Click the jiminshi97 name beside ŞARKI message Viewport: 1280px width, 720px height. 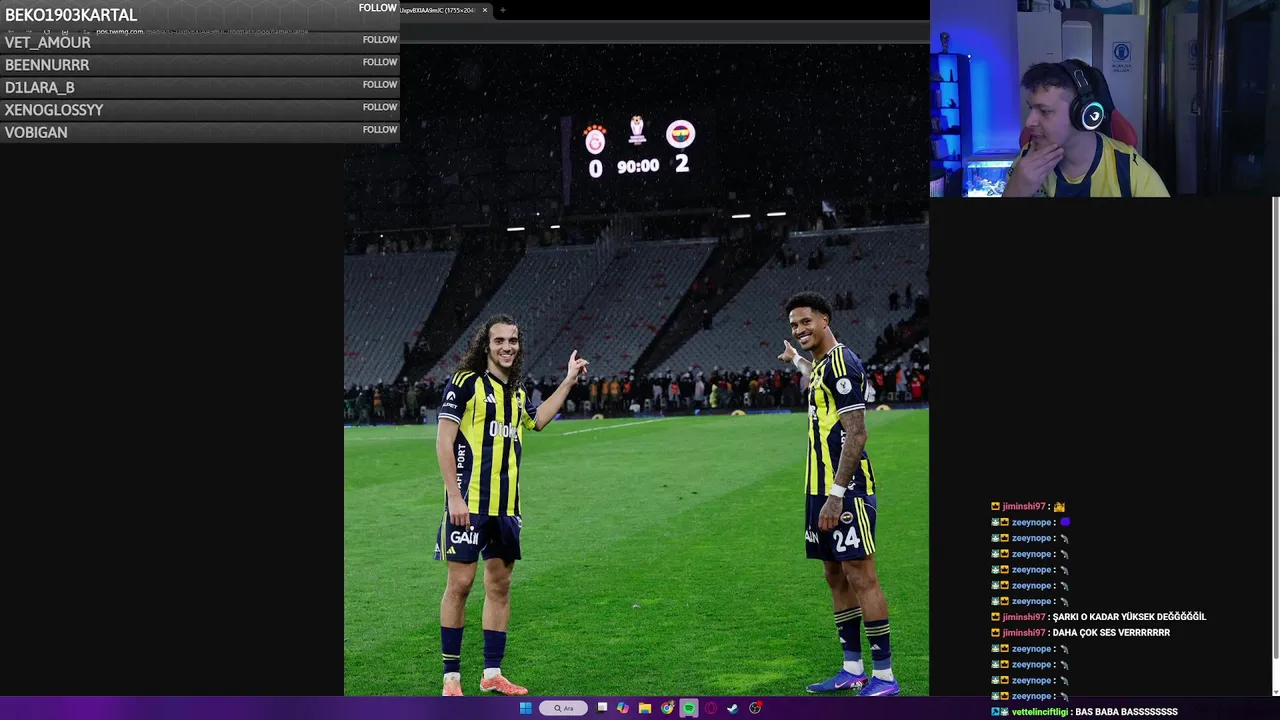[x=1024, y=617]
